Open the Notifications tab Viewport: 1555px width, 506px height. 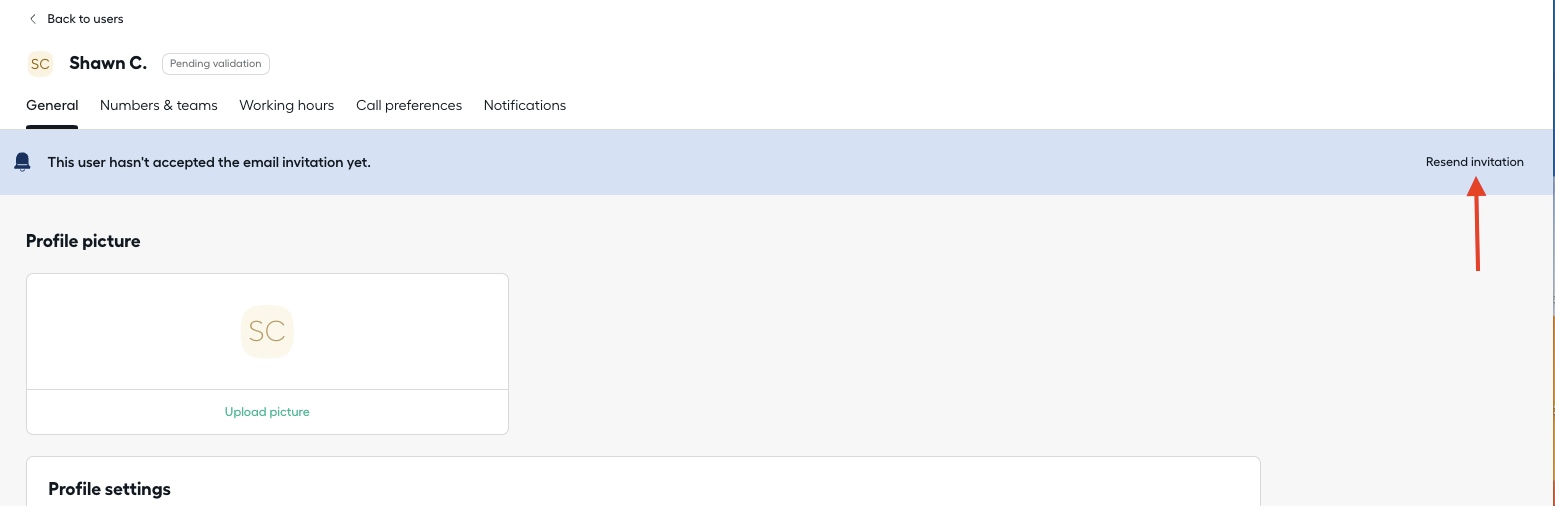click(525, 105)
